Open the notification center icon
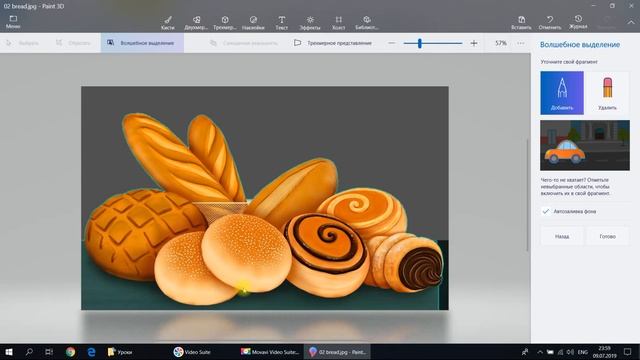 (627, 352)
